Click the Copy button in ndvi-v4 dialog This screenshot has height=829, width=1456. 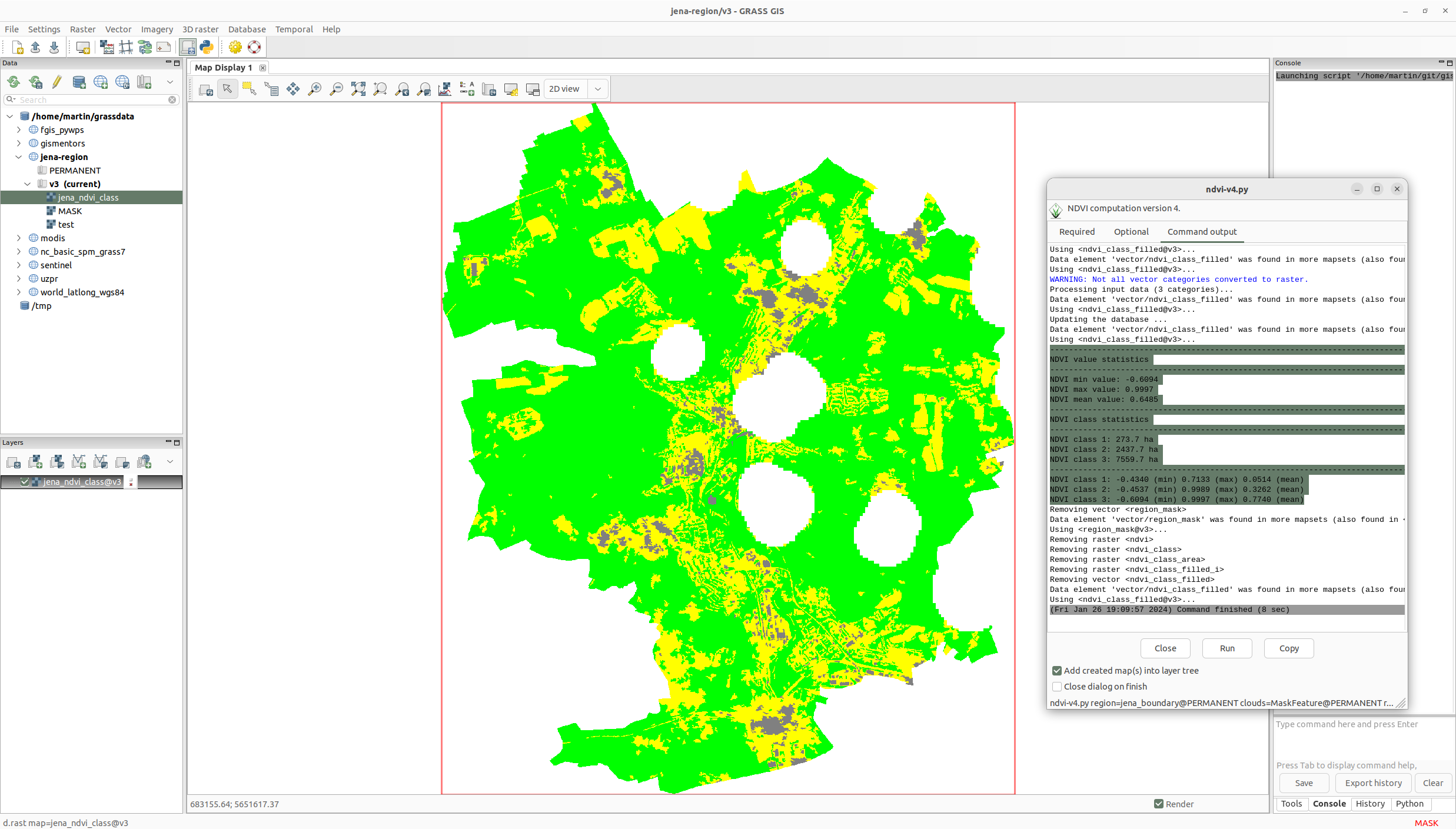click(1289, 648)
